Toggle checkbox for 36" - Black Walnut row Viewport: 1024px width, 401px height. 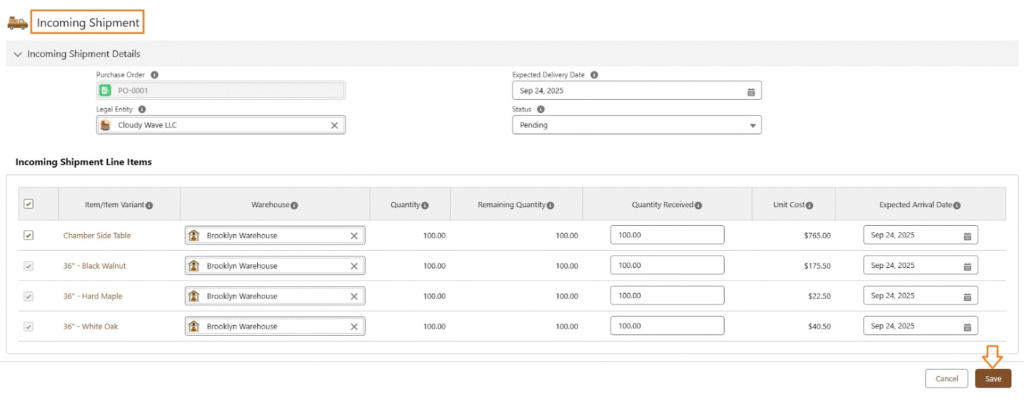coord(28,266)
